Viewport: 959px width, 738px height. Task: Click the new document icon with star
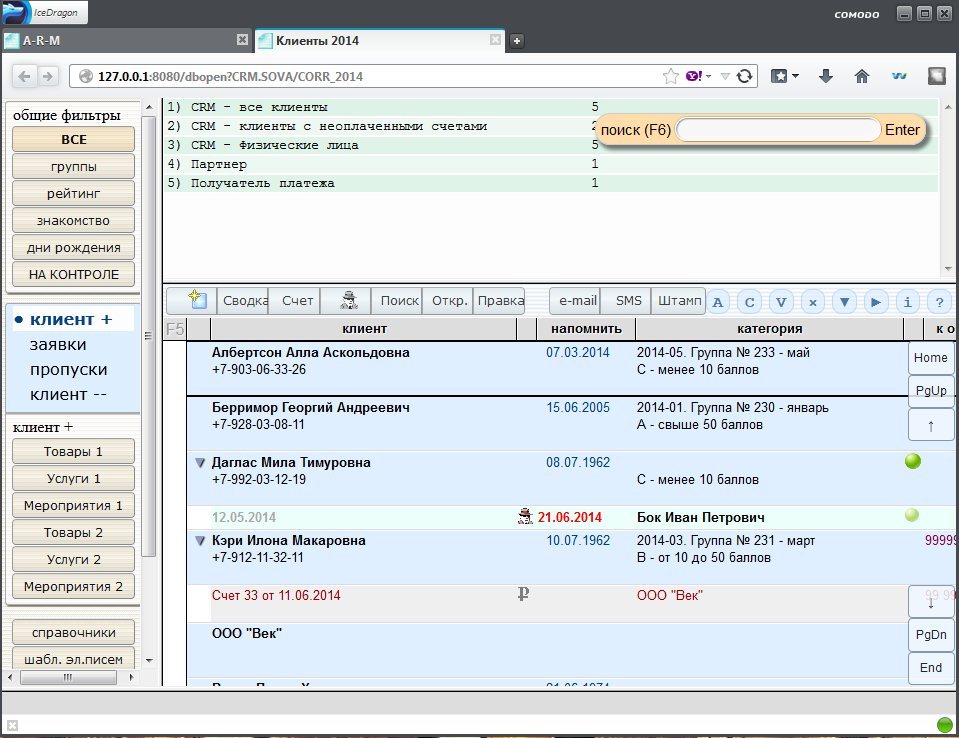[197, 300]
